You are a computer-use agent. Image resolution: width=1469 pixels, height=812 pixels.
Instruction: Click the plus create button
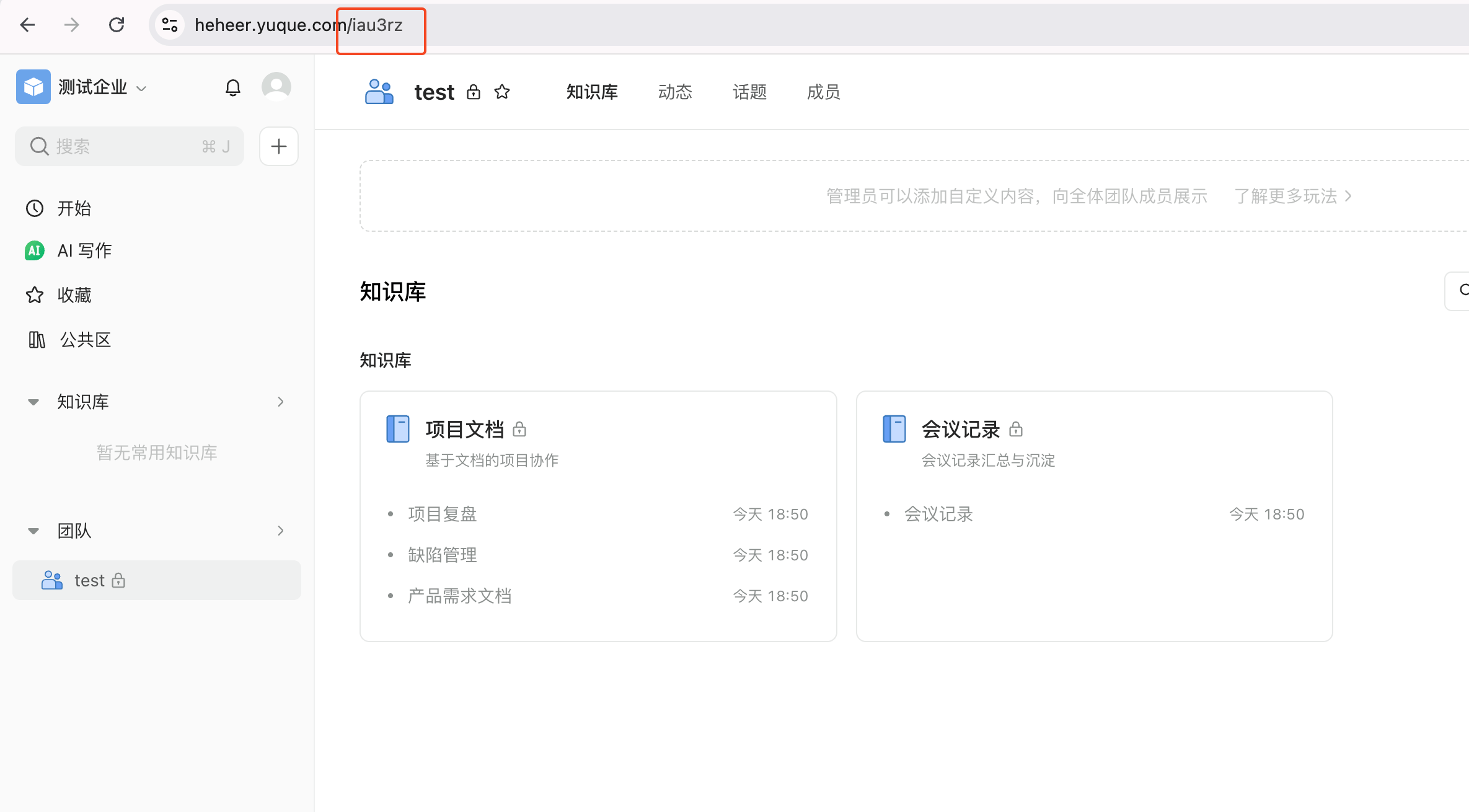279,146
